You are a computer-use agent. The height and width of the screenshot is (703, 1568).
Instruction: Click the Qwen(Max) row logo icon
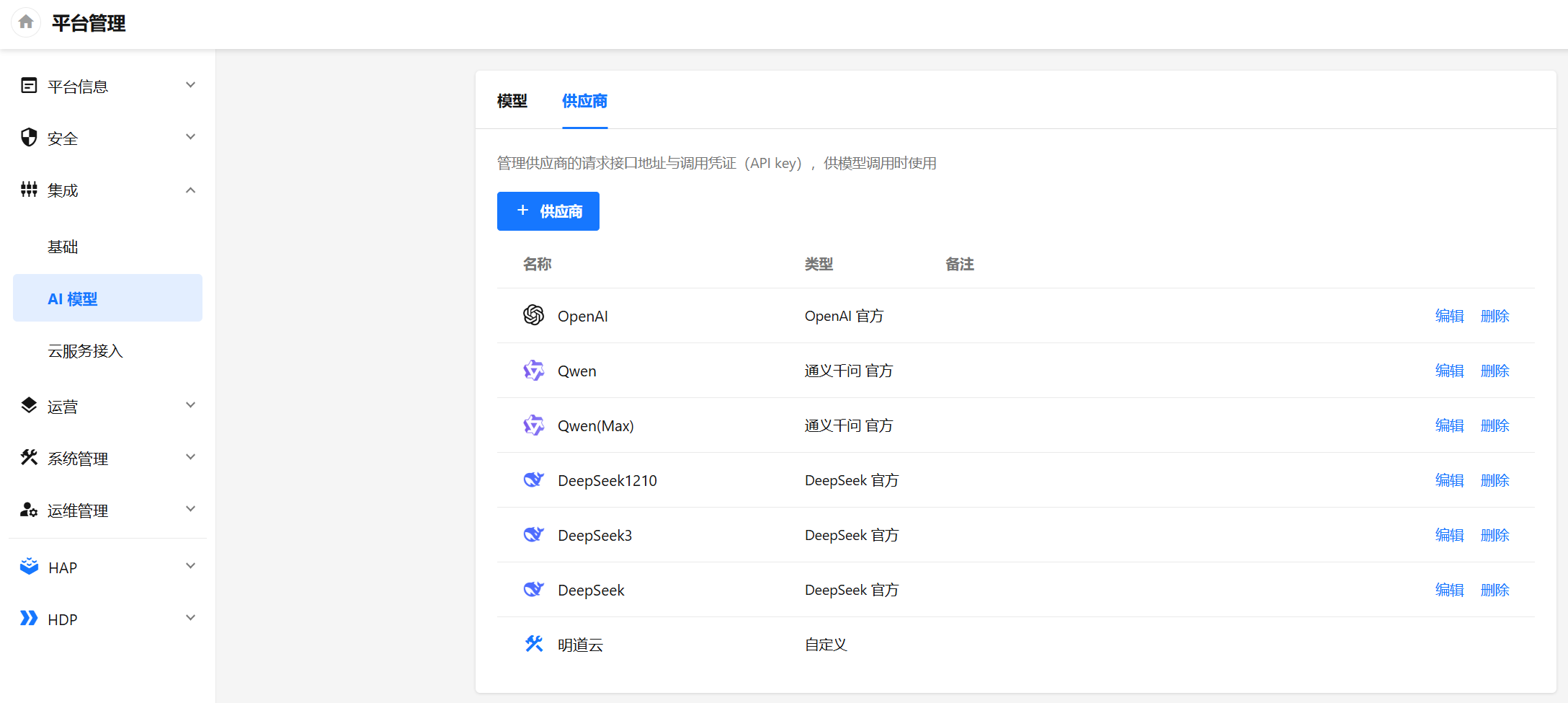click(533, 425)
